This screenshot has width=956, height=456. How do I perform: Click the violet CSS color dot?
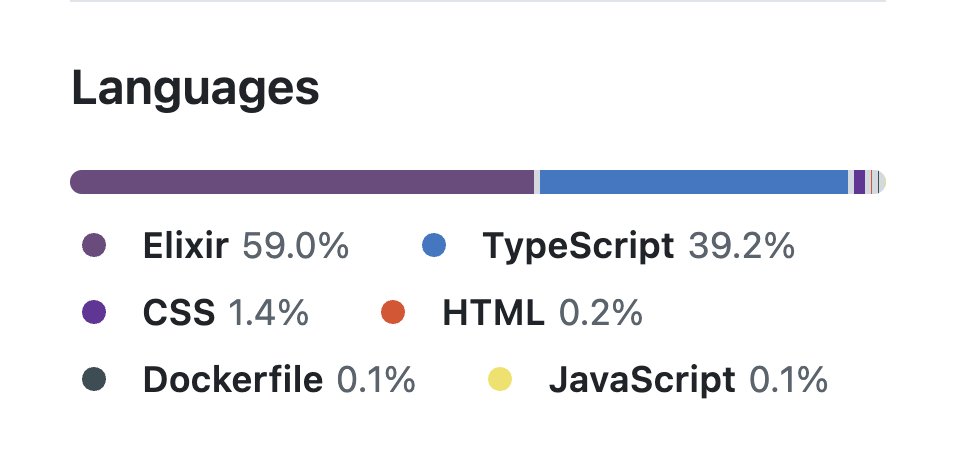tap(94, 312)
